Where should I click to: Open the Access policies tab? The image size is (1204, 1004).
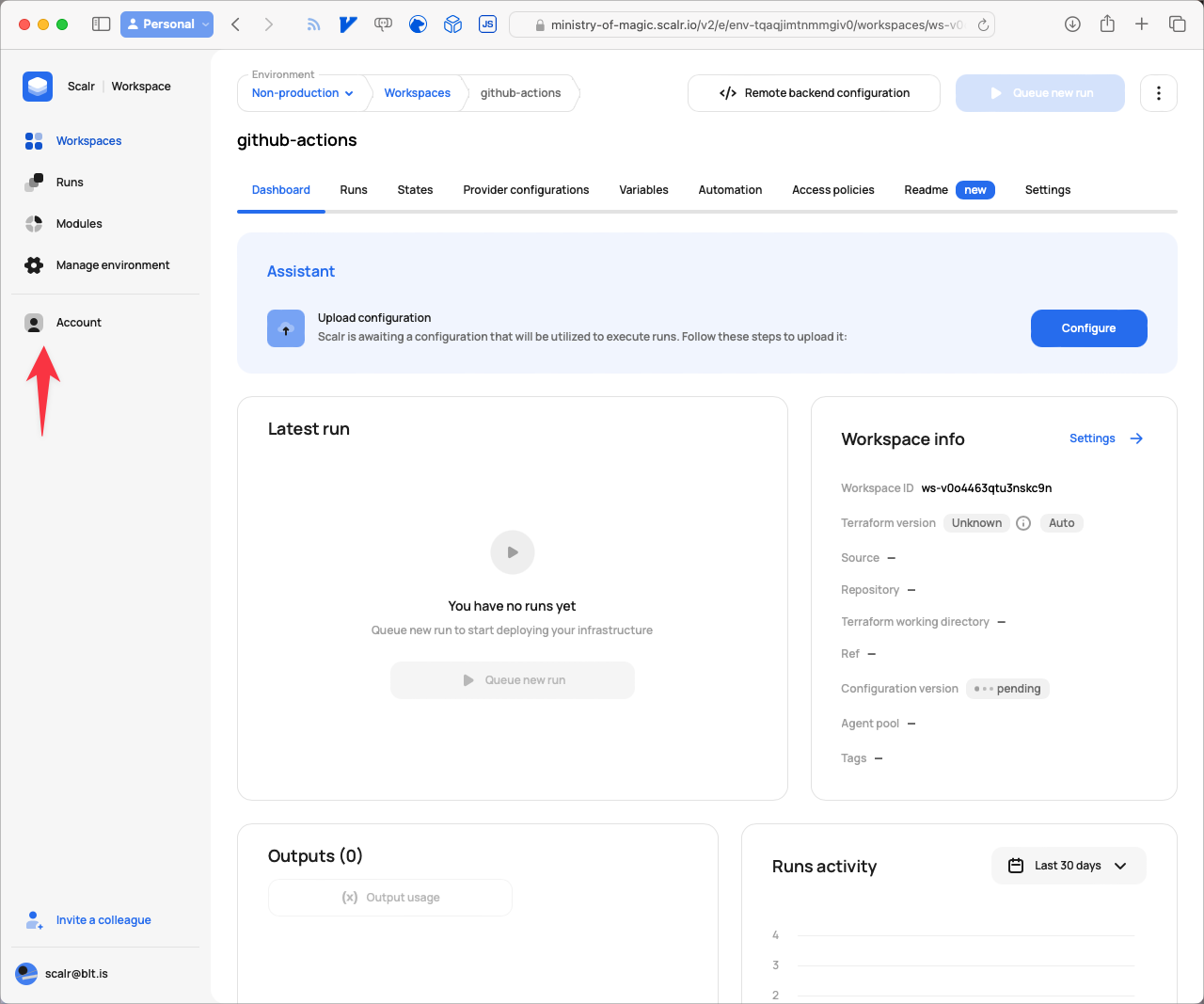833,190
